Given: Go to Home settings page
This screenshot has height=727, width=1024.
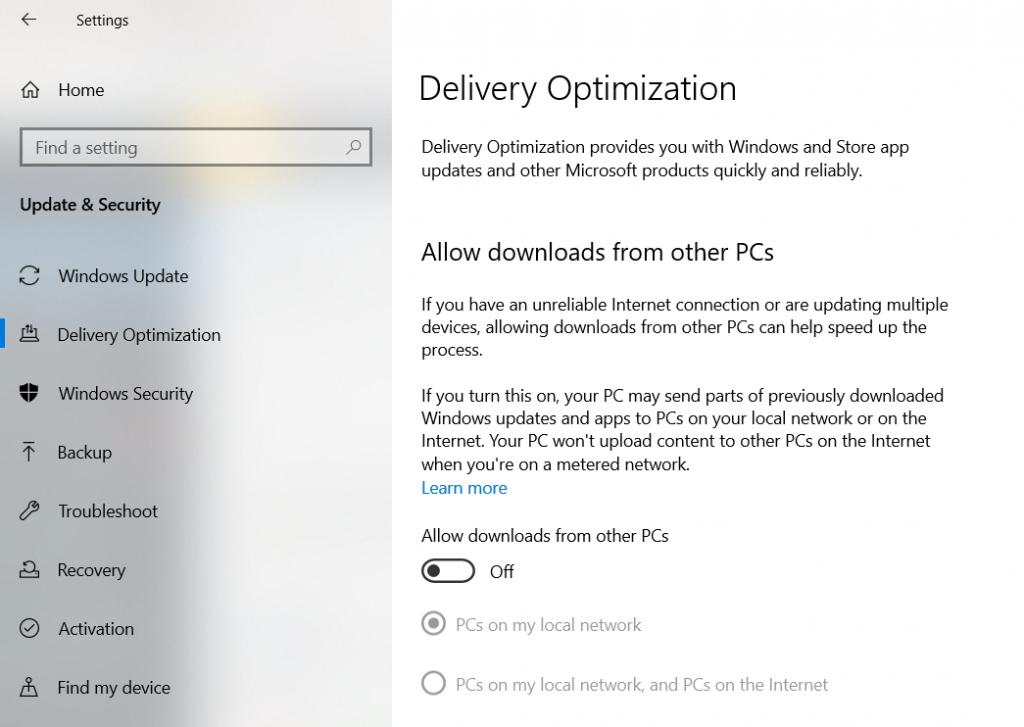Looking at the screenshot, I should coord(81,90).
